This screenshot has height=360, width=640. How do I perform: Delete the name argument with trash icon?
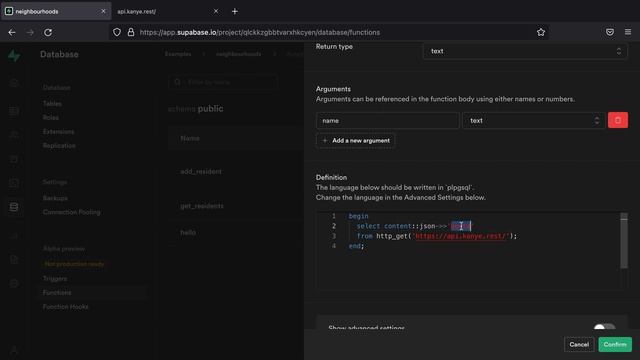pyautogui.click(x=618, y=120)
